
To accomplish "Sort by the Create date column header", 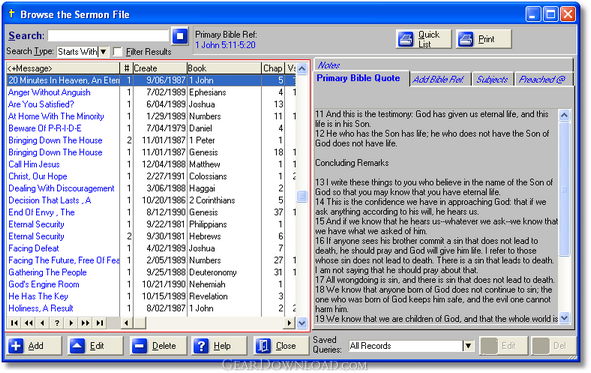I will click(x=160, y=68).
